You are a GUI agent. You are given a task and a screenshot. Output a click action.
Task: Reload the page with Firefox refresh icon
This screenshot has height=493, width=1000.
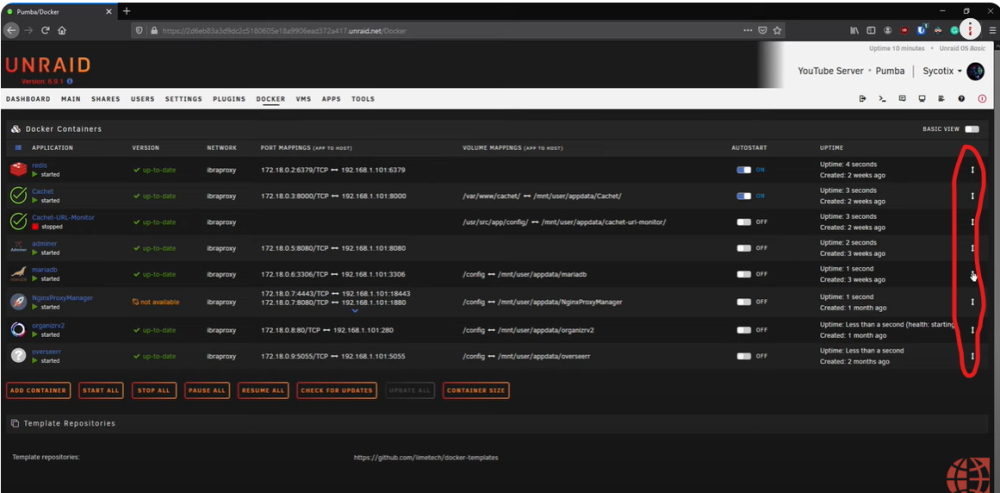(45, 30)
